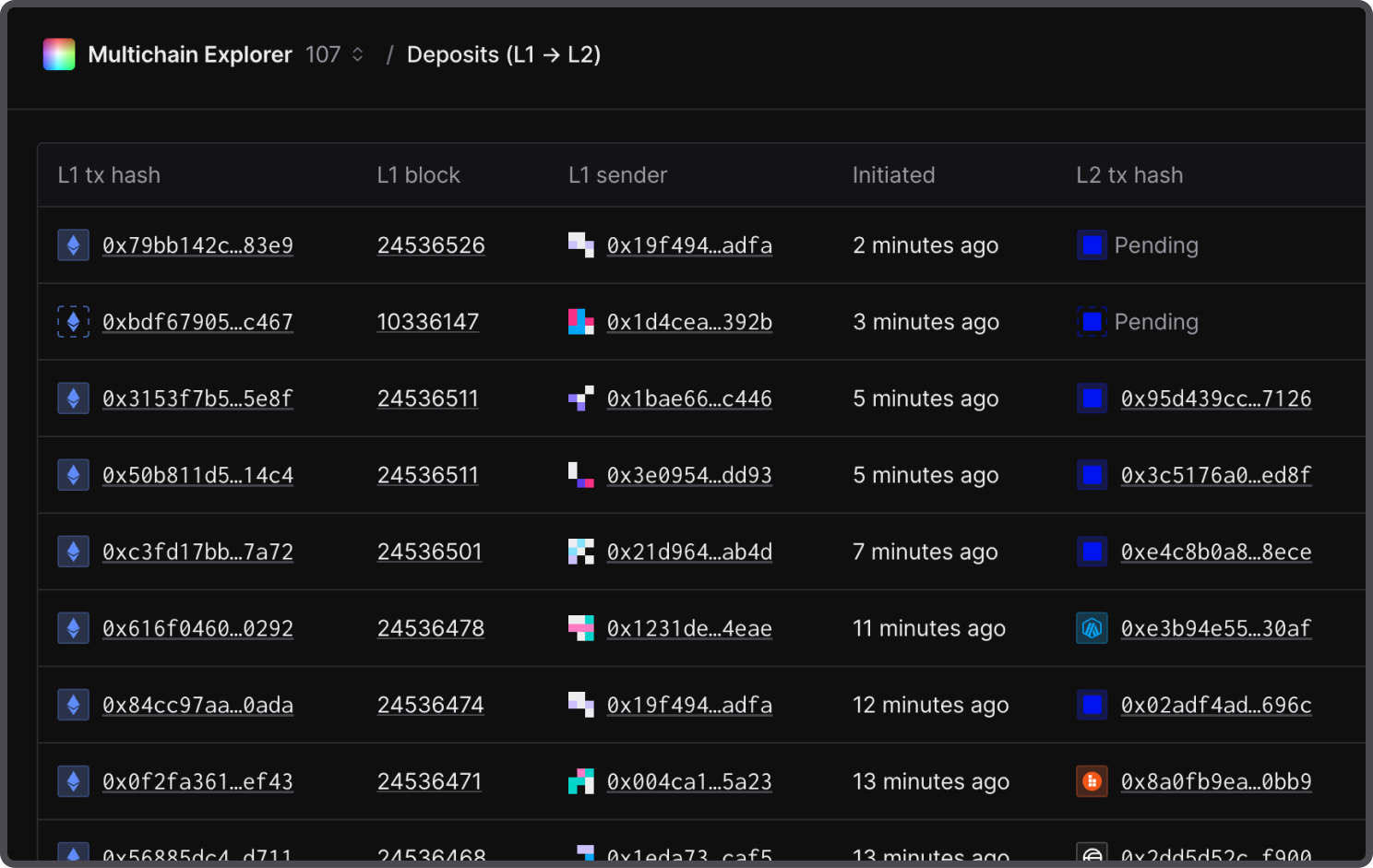Click the Arbitrum chain icon beside 0xe3b94e55...30af
The height and width of the screenshot is (868, 1373).
(x=1092, y=629)
